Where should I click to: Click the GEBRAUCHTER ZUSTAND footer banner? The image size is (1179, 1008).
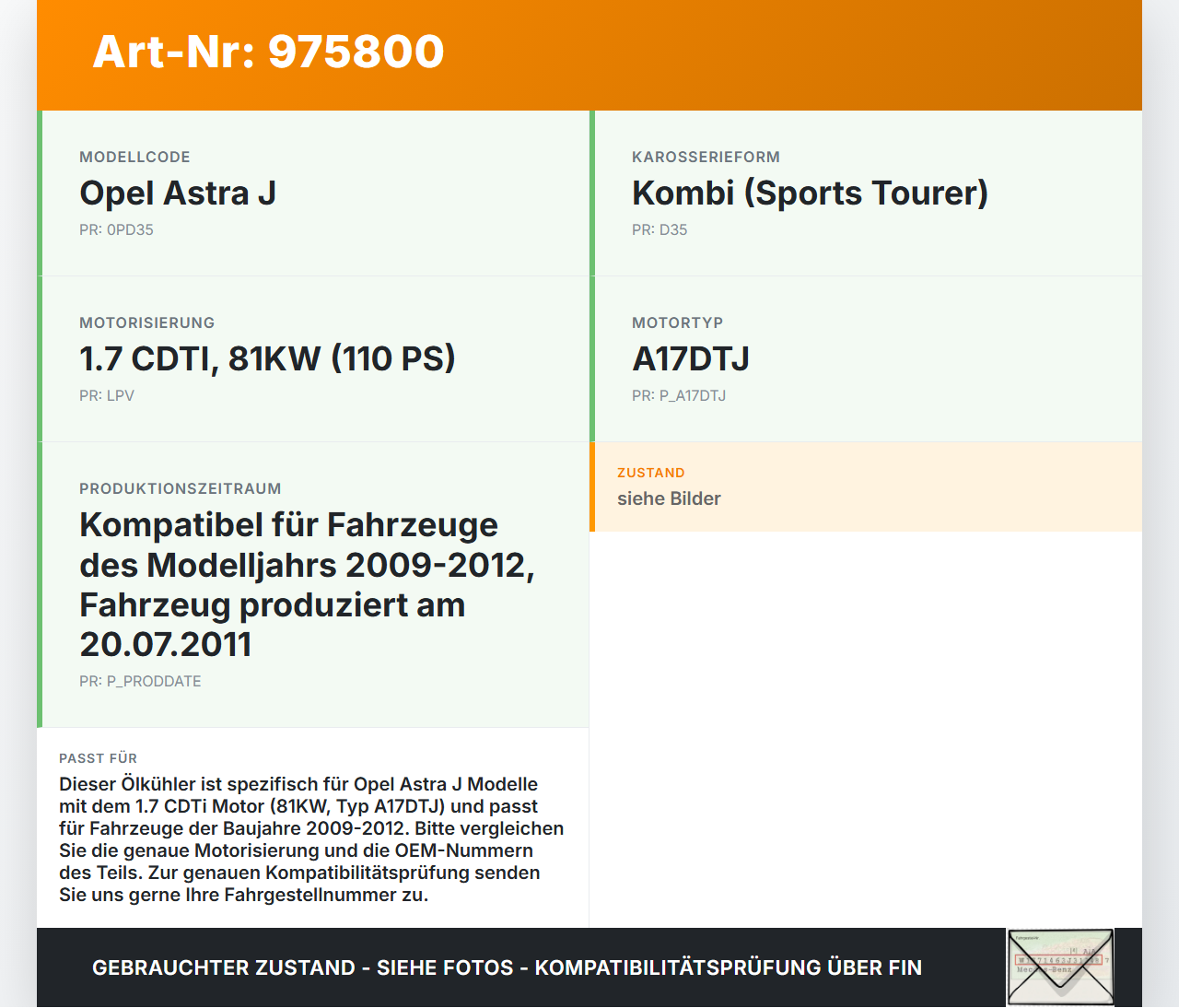coord(507,967)
